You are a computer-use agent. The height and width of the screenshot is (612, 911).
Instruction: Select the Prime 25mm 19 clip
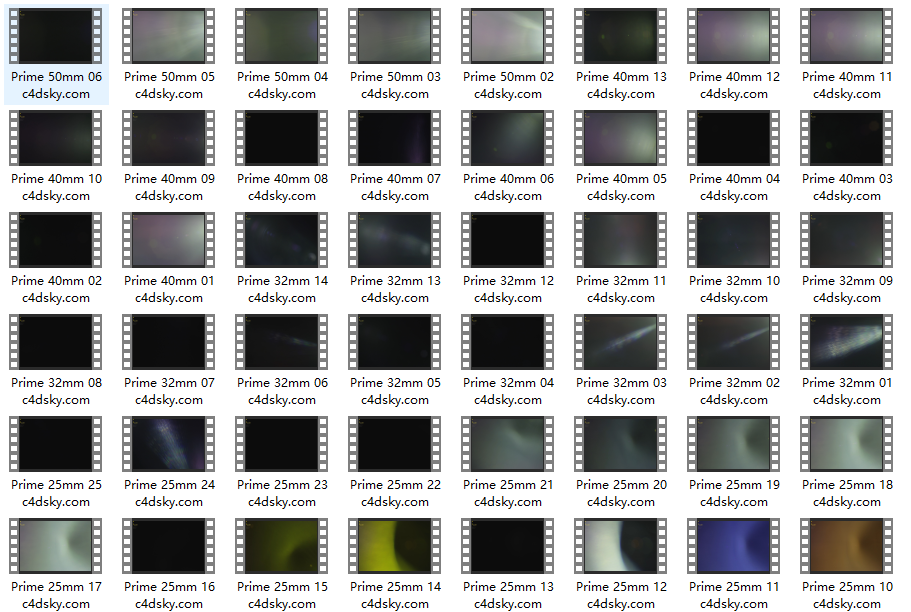[734, 443]
